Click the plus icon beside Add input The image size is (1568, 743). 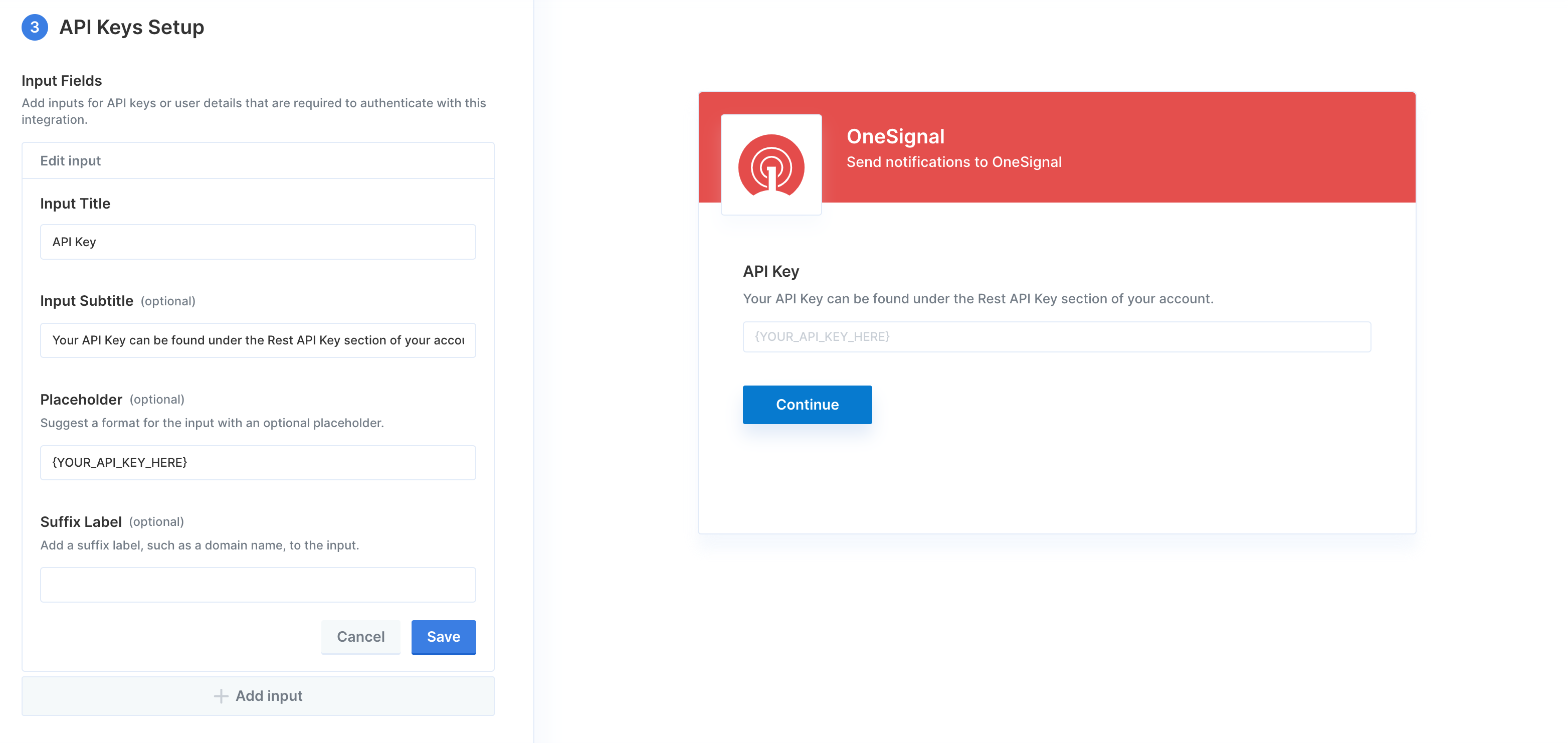[x=221, y=696]
